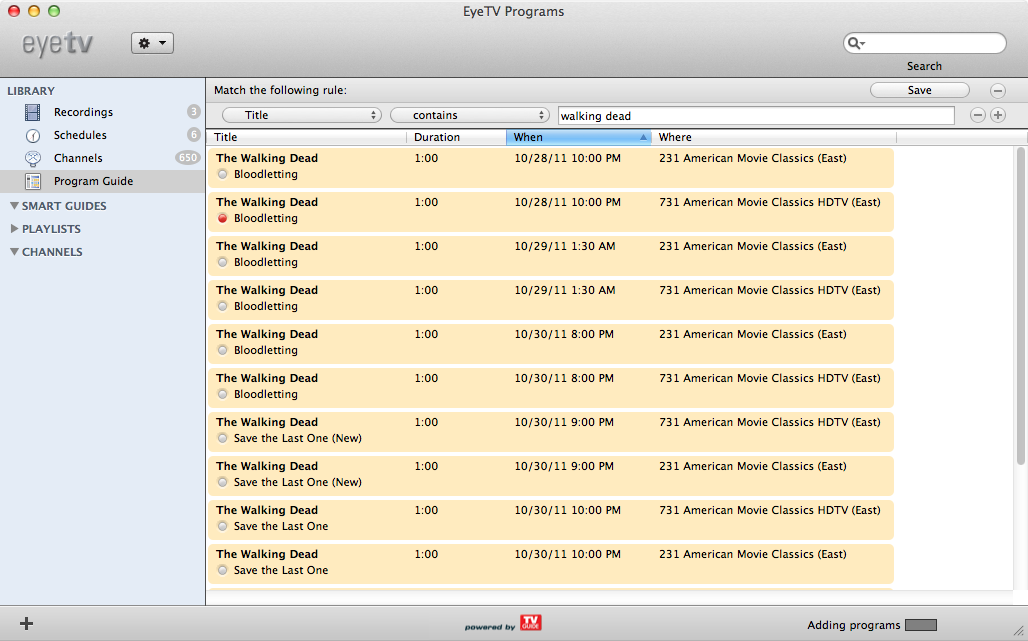Click the Save button

919,90
